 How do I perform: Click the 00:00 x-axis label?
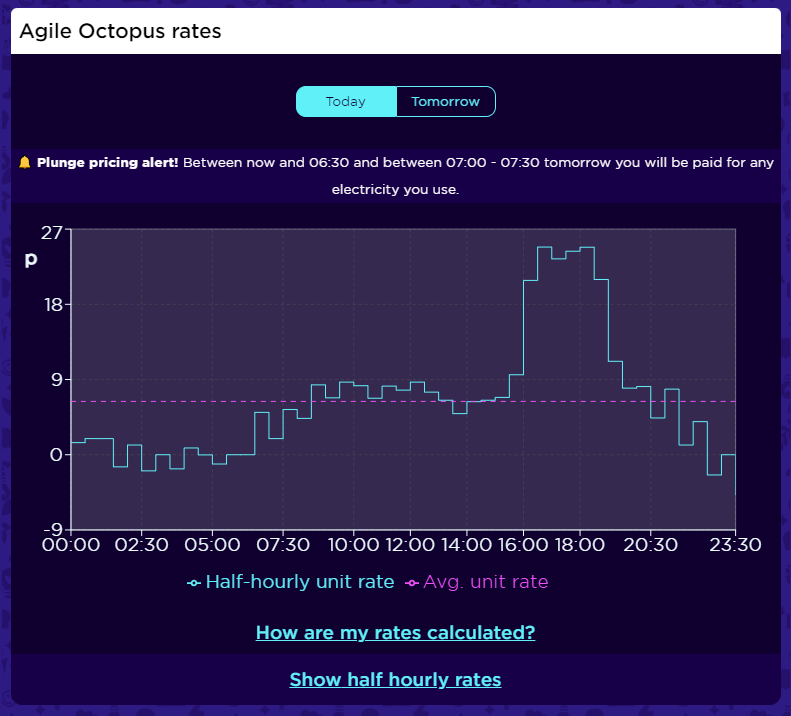pos(71,545)
